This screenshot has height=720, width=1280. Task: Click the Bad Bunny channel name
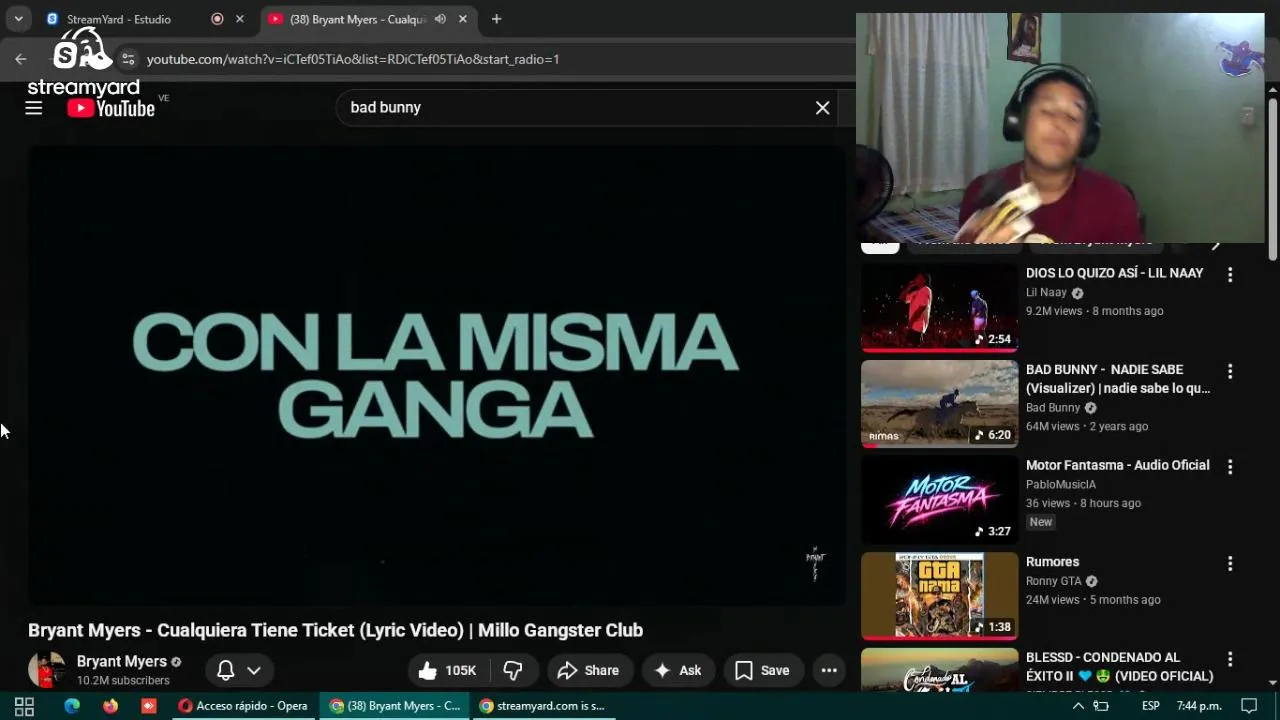pyautogui.click(x=1053, y=408)
